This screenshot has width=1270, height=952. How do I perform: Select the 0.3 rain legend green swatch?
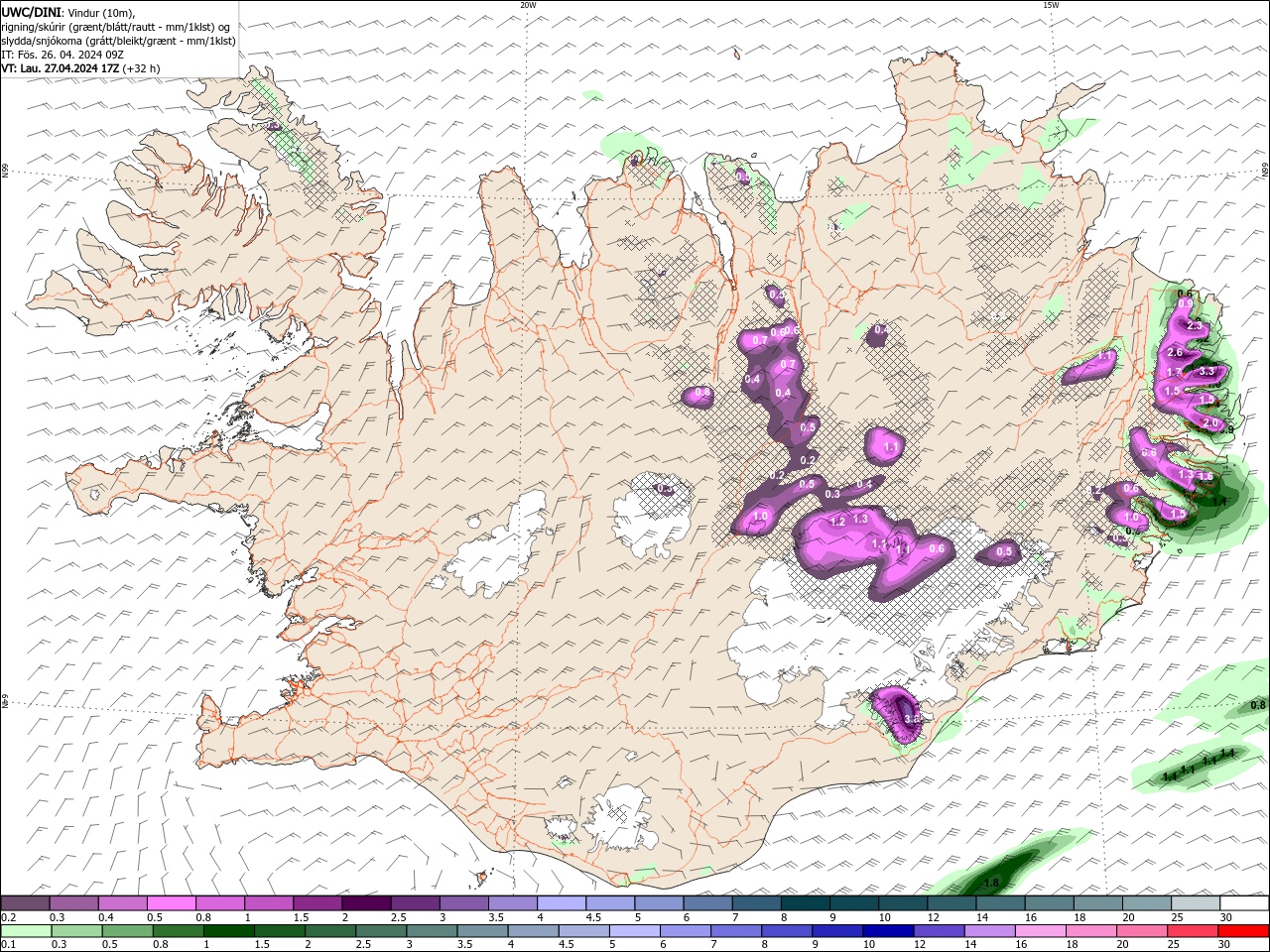tap(76, 931)
